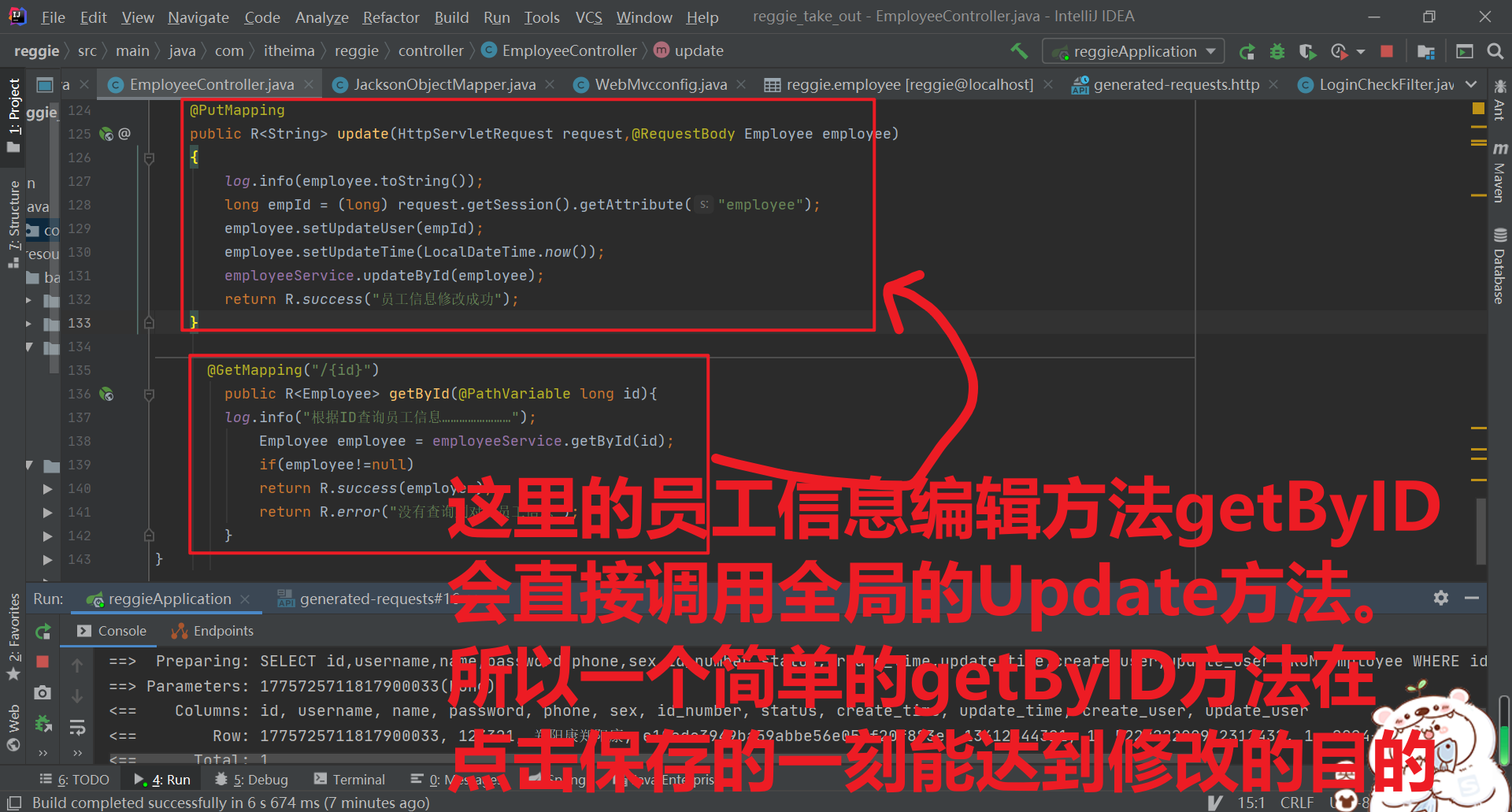The width and height of the screenshot is (1512, 812).
Task: Toggle the Structure tool window
Action: (x=13, y=224)
